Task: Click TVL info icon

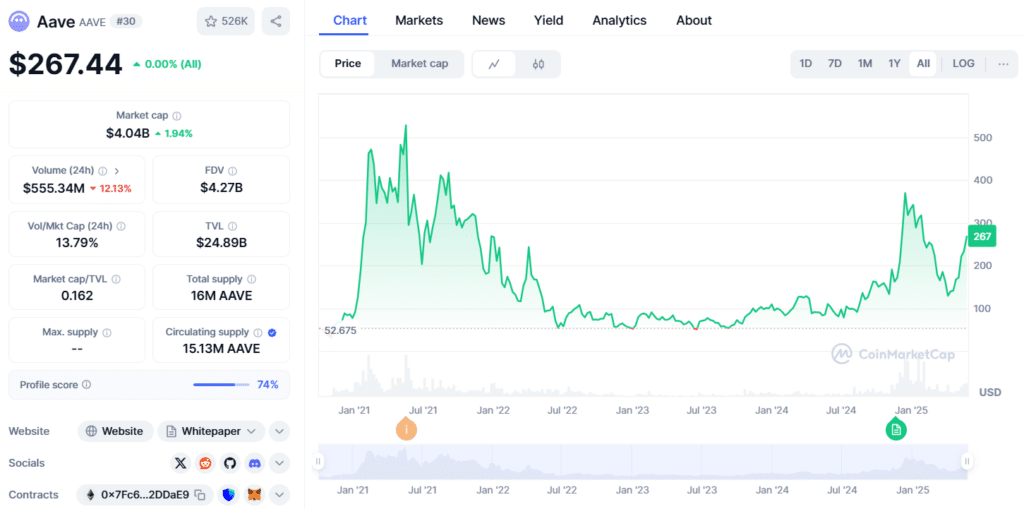Action: [232, 226]
